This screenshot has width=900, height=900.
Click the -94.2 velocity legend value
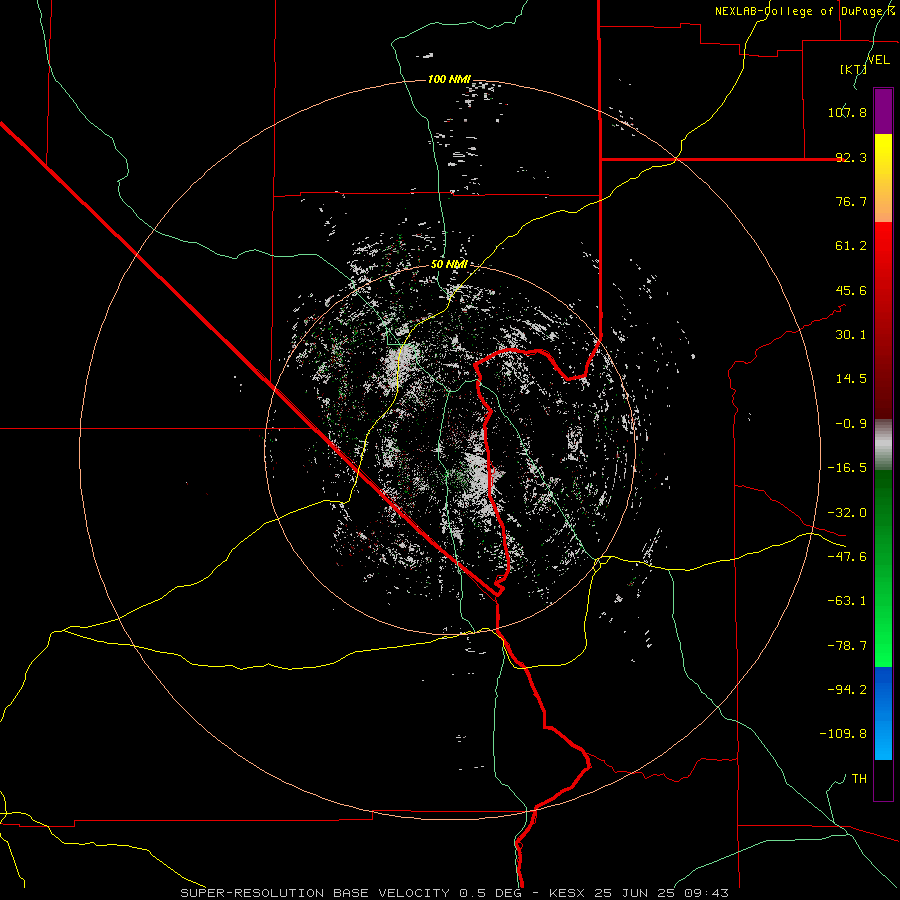point(847,690)
